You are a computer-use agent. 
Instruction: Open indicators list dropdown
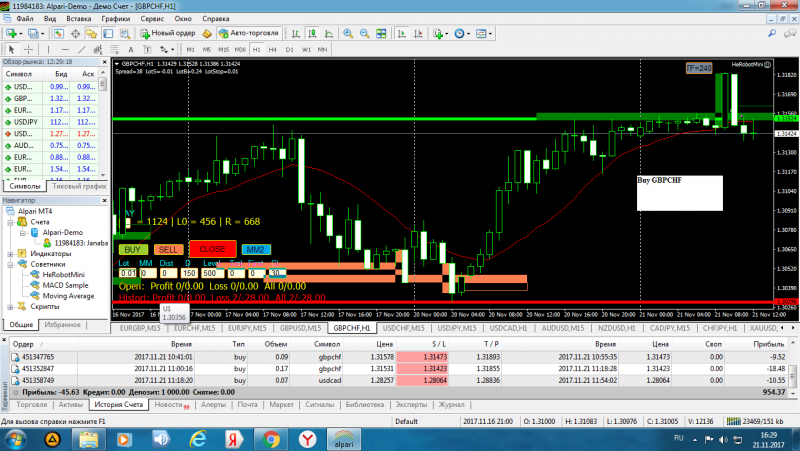point(440,34)
